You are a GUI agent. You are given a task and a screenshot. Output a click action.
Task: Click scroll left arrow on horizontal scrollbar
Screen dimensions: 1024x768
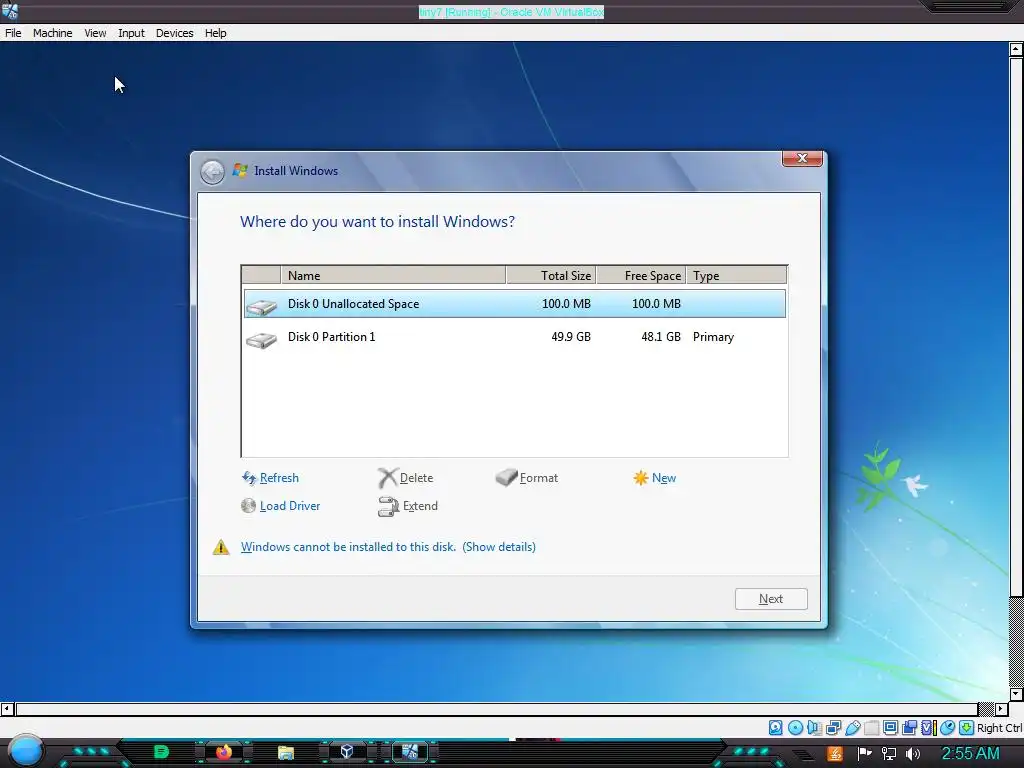7,709
